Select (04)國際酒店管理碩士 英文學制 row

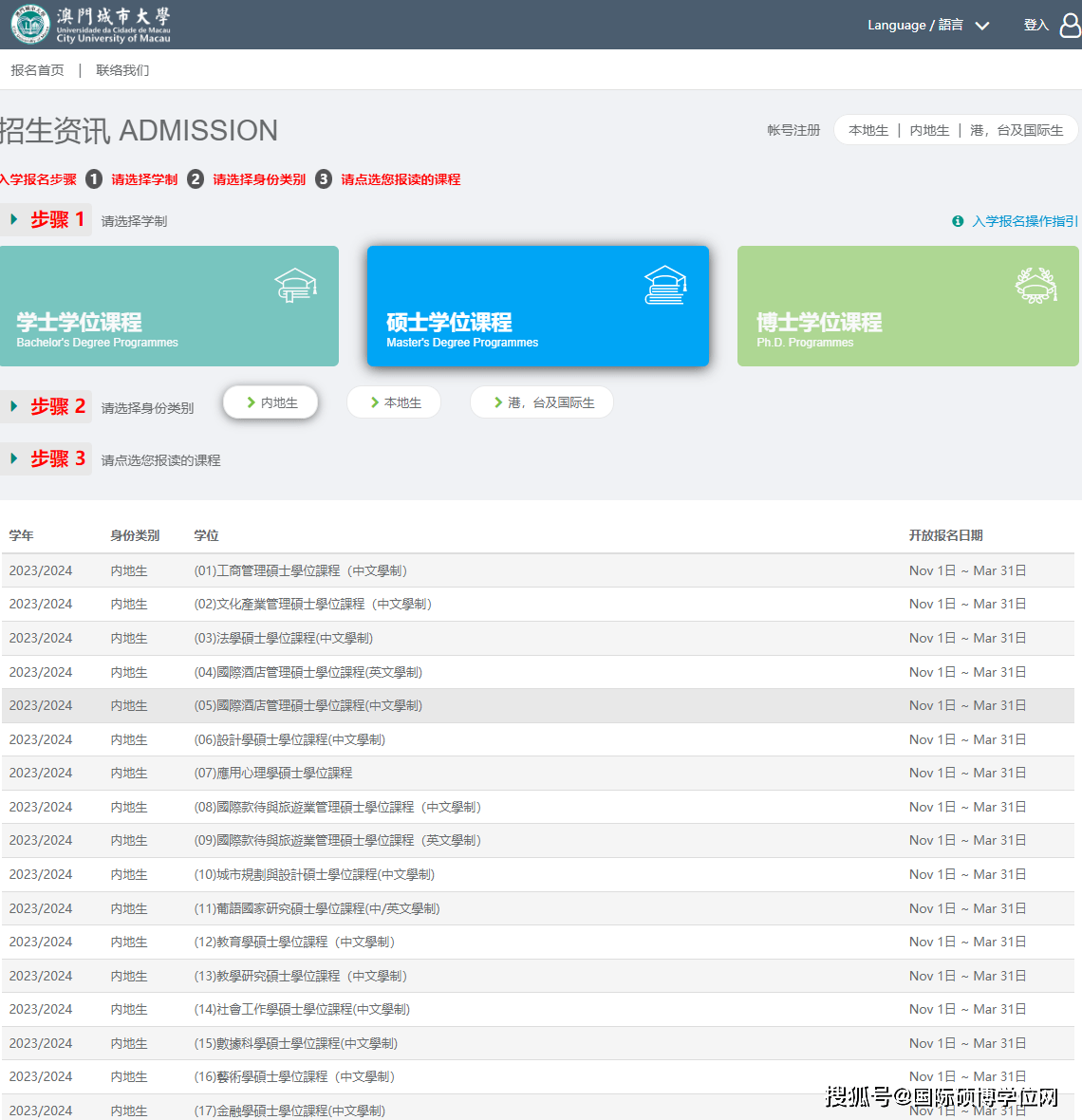click(x=538, y=672)
